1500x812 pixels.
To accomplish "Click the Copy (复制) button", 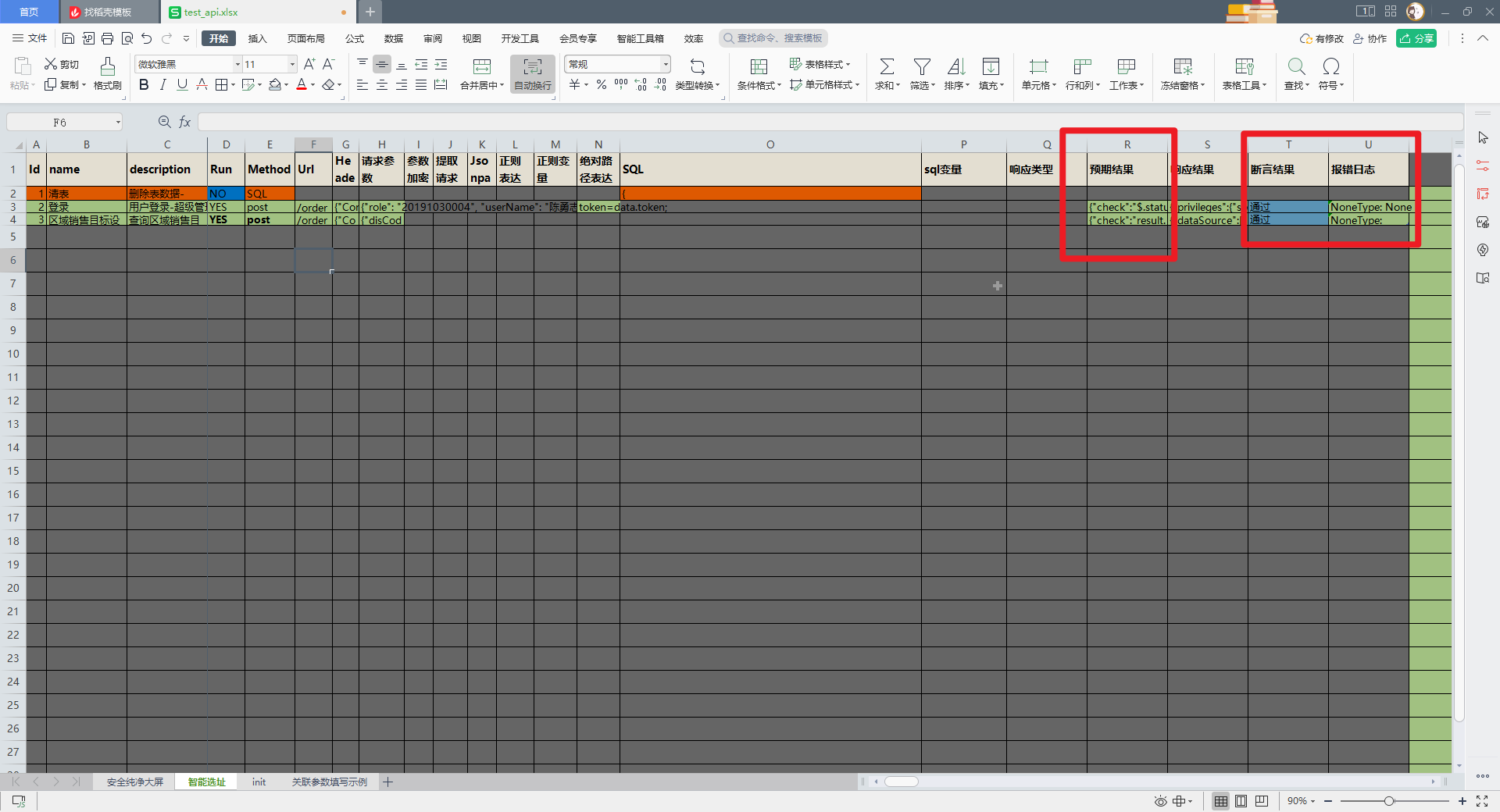I will [x=64, y=84].
